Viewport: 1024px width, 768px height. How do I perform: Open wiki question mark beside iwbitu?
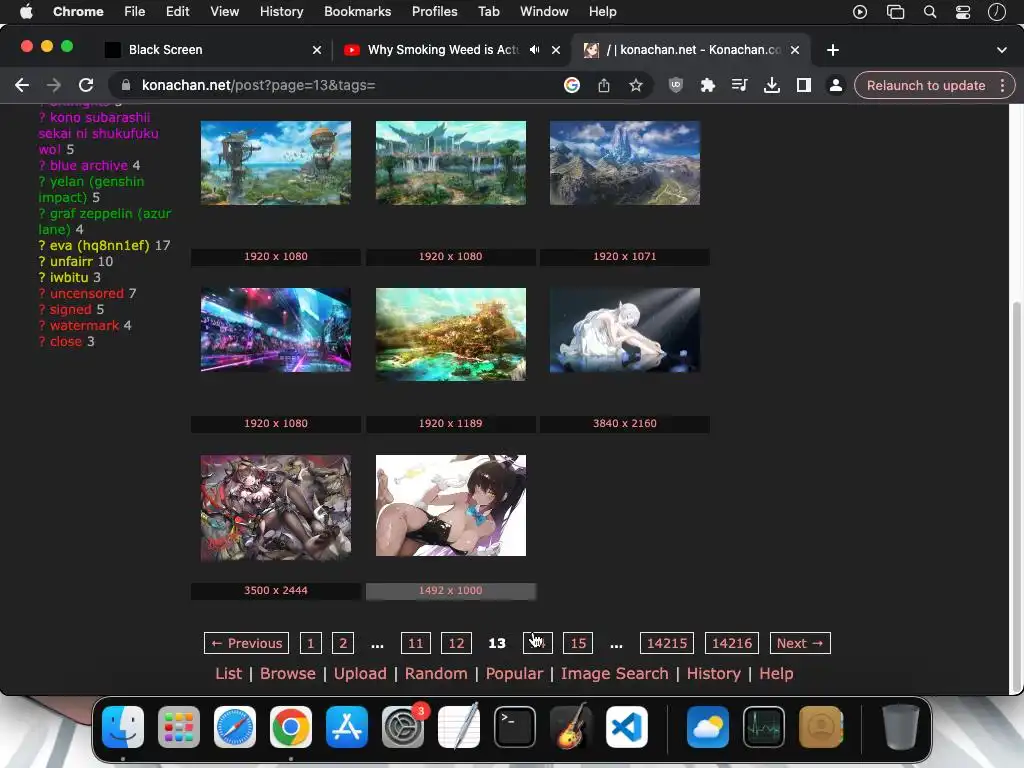[x=42, y=278]
